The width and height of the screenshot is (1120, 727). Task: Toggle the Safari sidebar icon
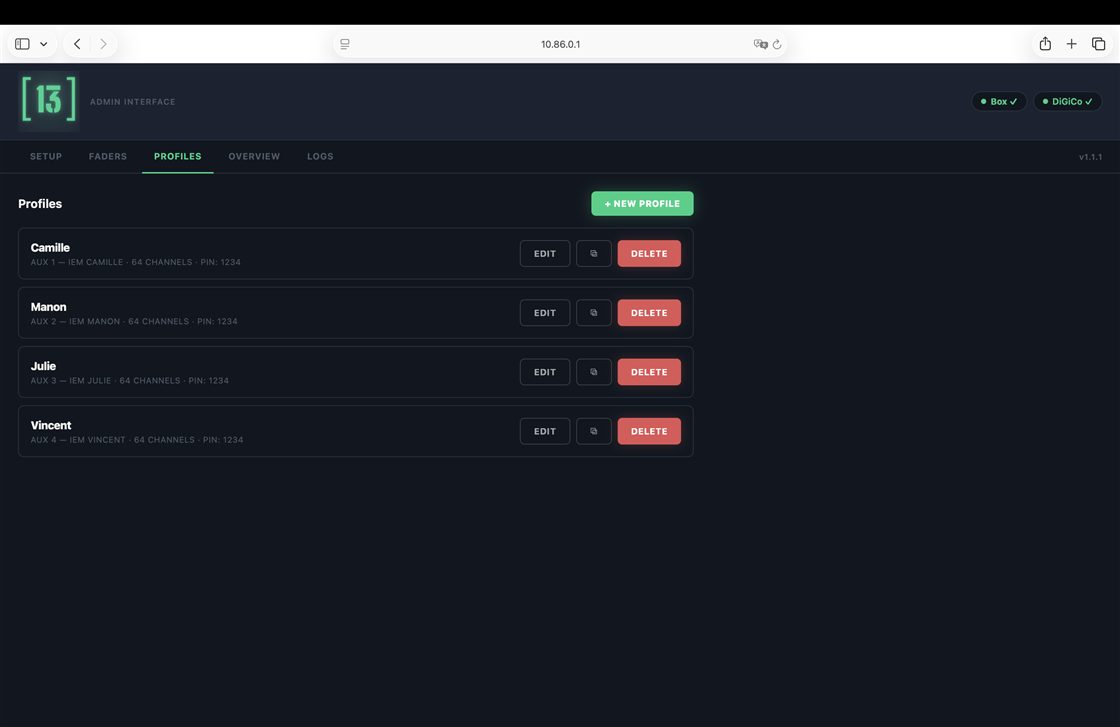click(22, 44)
